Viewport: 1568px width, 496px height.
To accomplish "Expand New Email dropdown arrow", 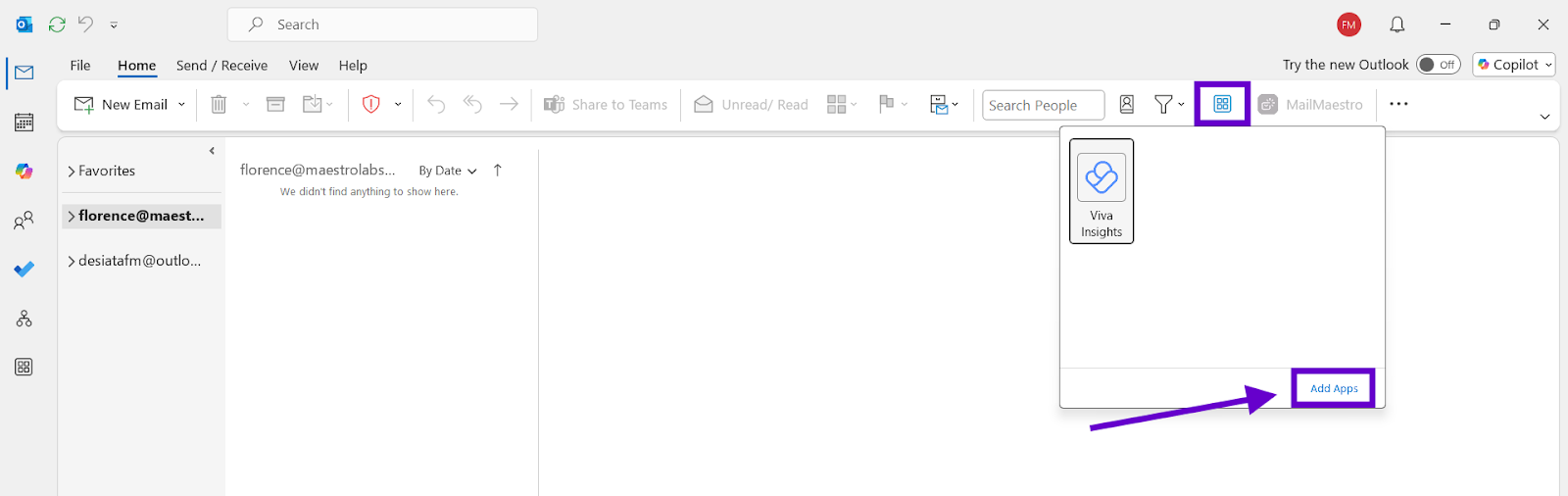I will click(181, 104).
